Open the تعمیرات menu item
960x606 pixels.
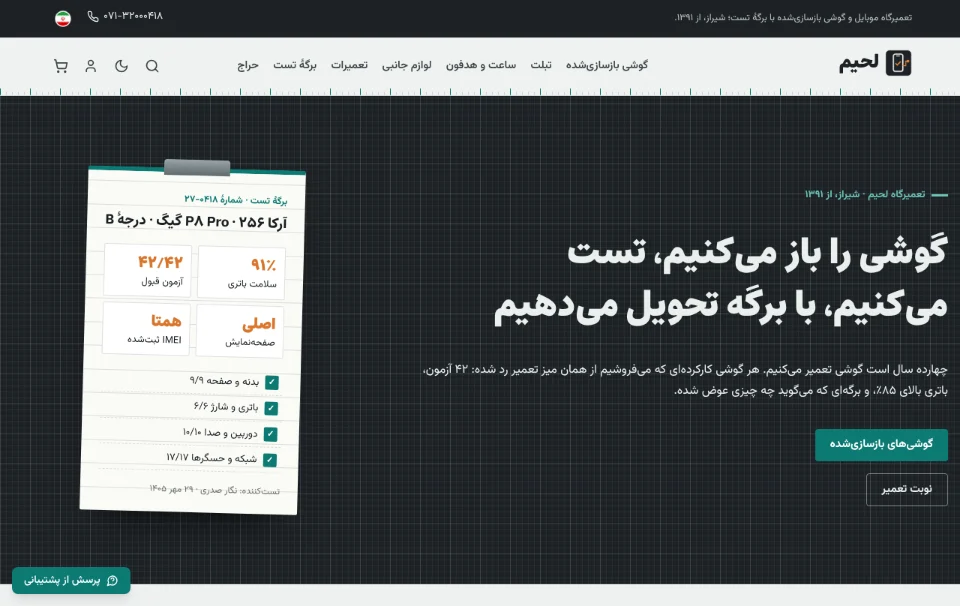(x=349, y=65)
